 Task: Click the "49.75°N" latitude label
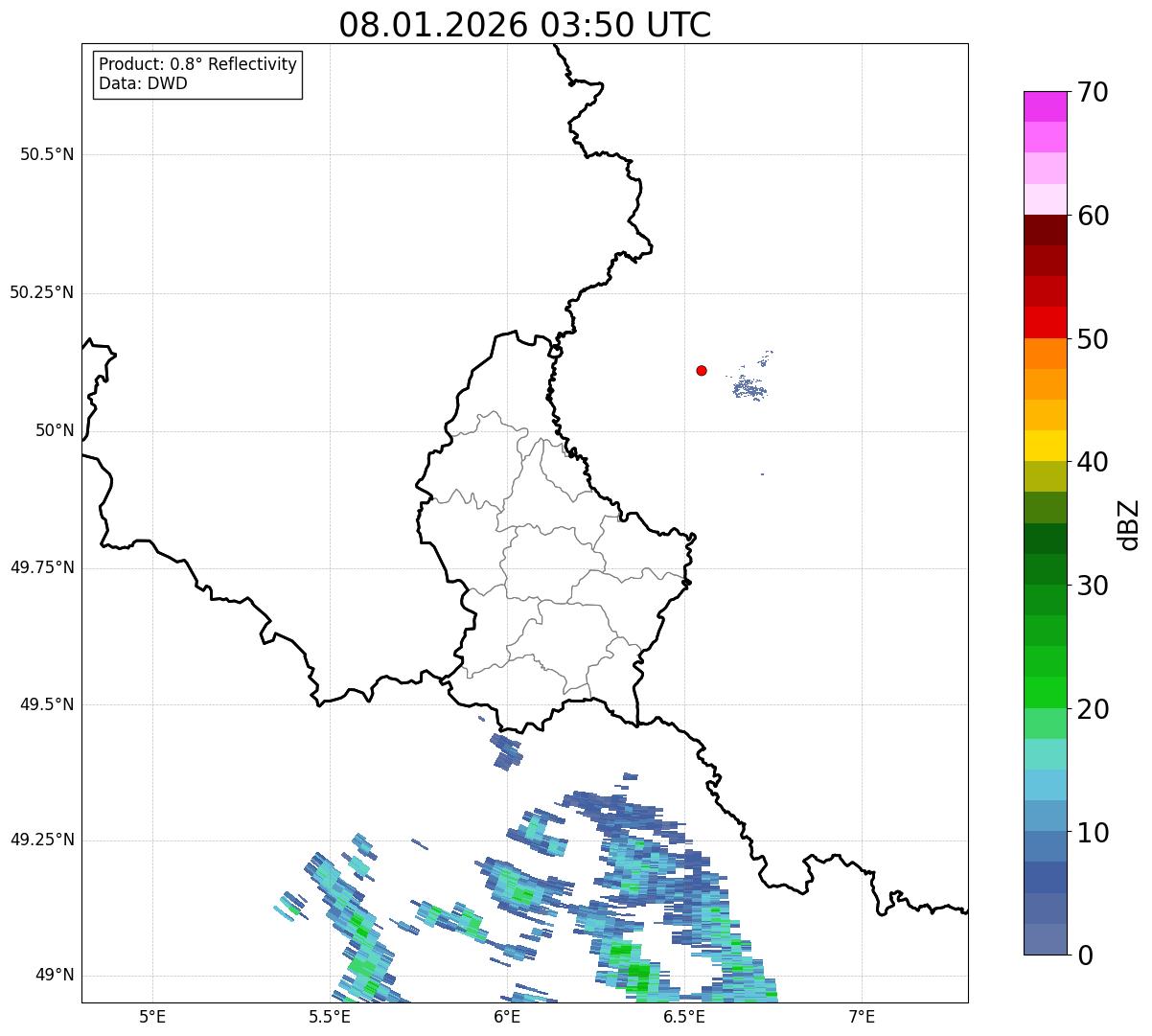pyautogui.click(x=41, y=567)
